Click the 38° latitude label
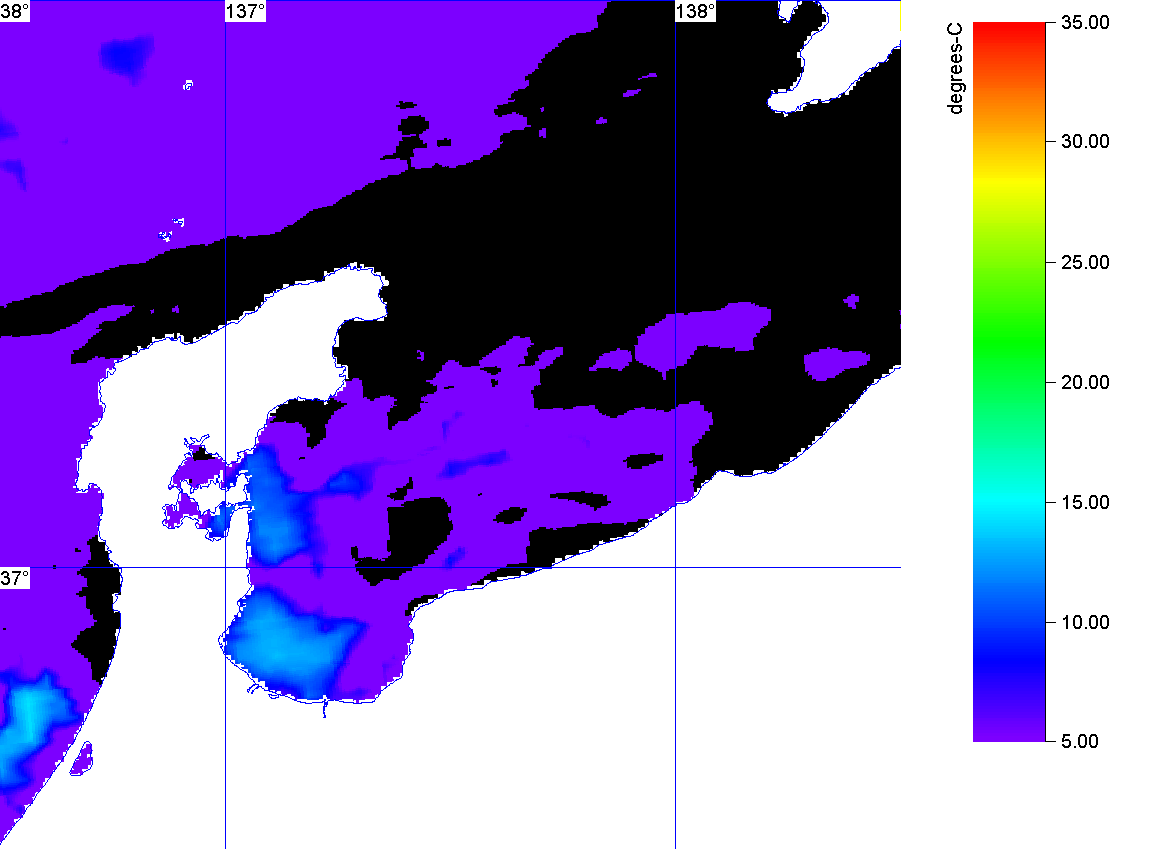Image resolution: width=1166 pixels, height=849 pixels. (14, 11)
